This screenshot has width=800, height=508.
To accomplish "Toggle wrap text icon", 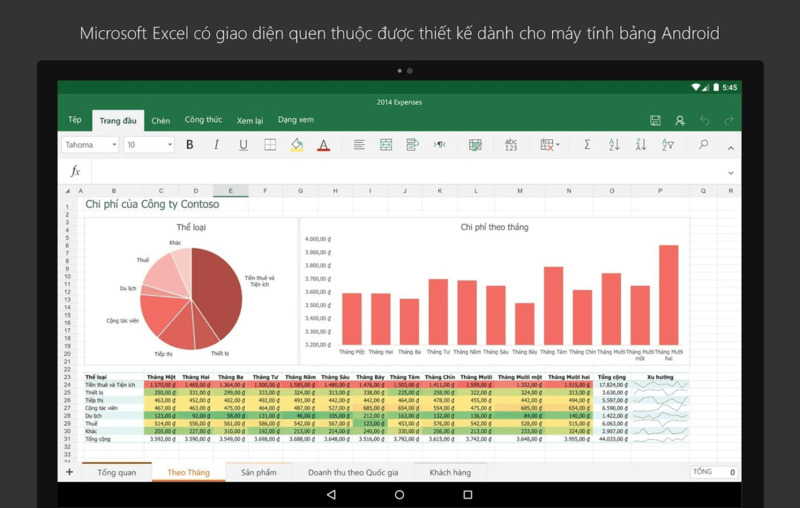I will (x=412, y=145).
